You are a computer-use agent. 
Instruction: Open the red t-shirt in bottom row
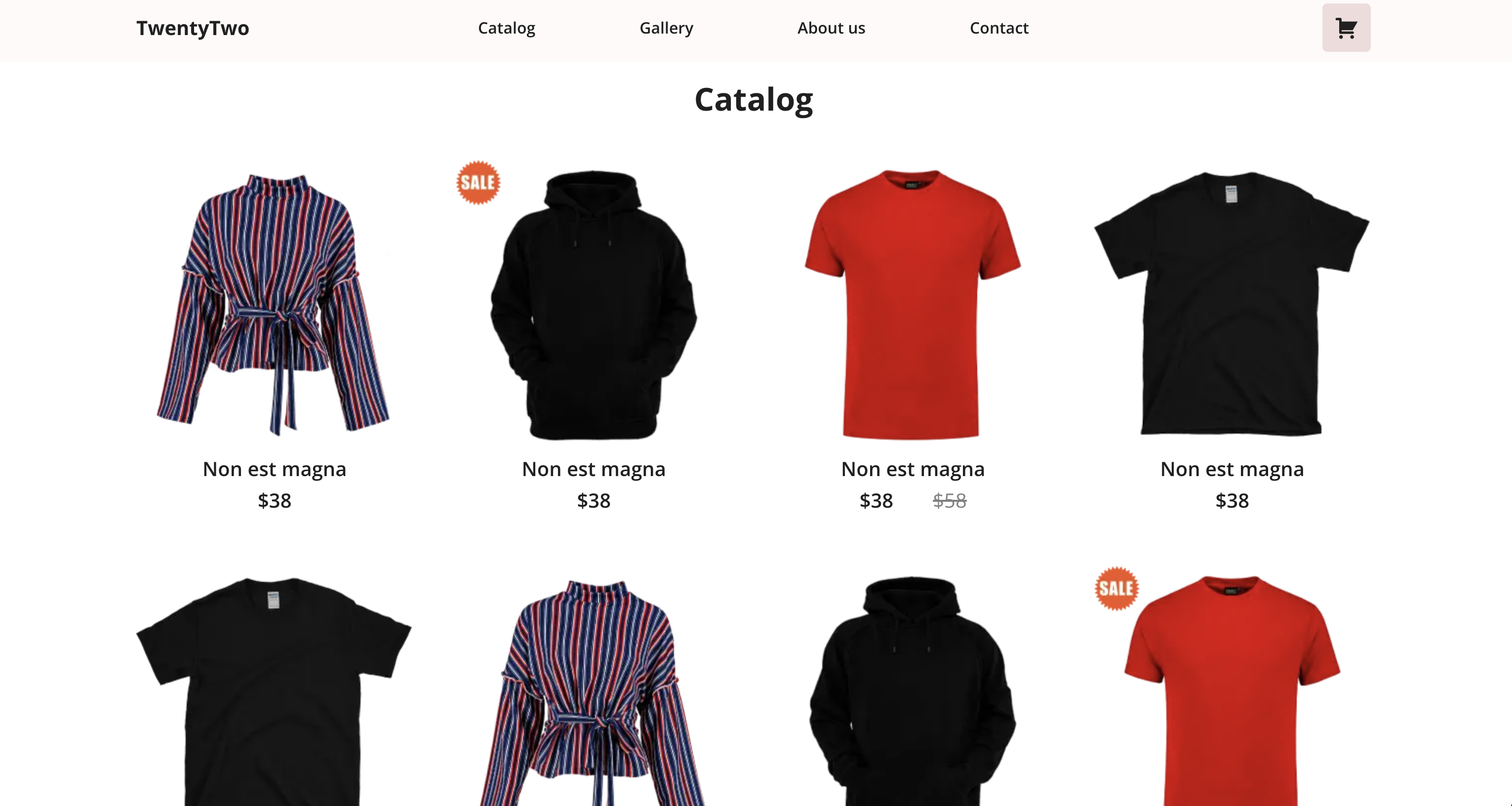coord(1232,691)
